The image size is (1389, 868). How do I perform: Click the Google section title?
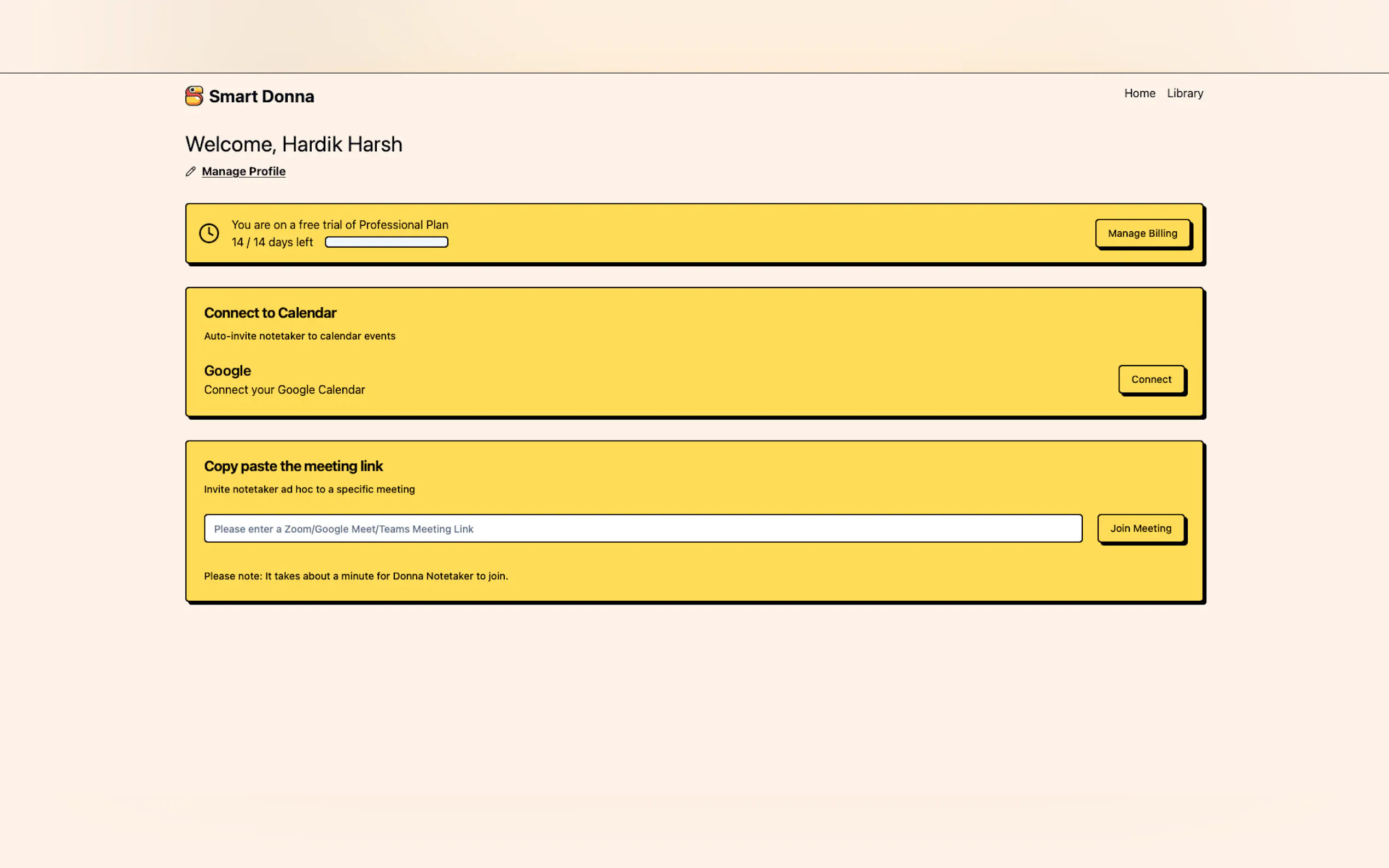pyautogui.click(x=227, y=371)
